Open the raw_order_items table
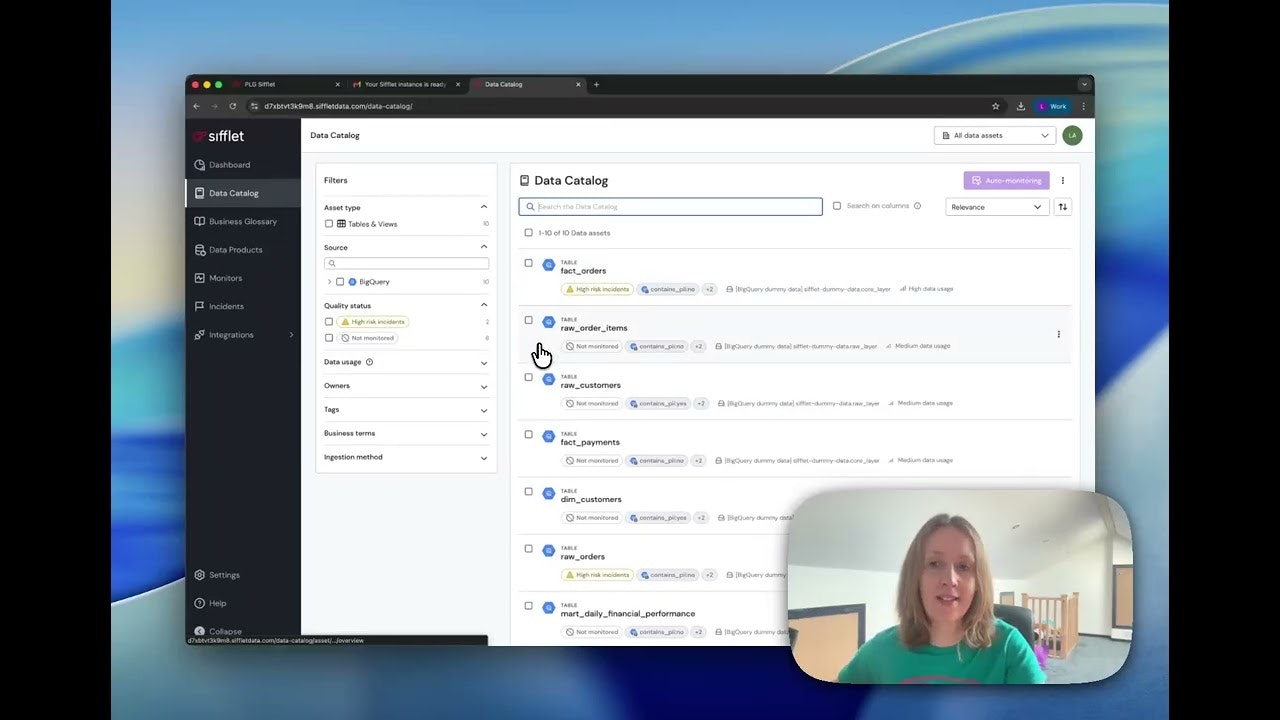1280x720 pixels. tap(594, 328)
